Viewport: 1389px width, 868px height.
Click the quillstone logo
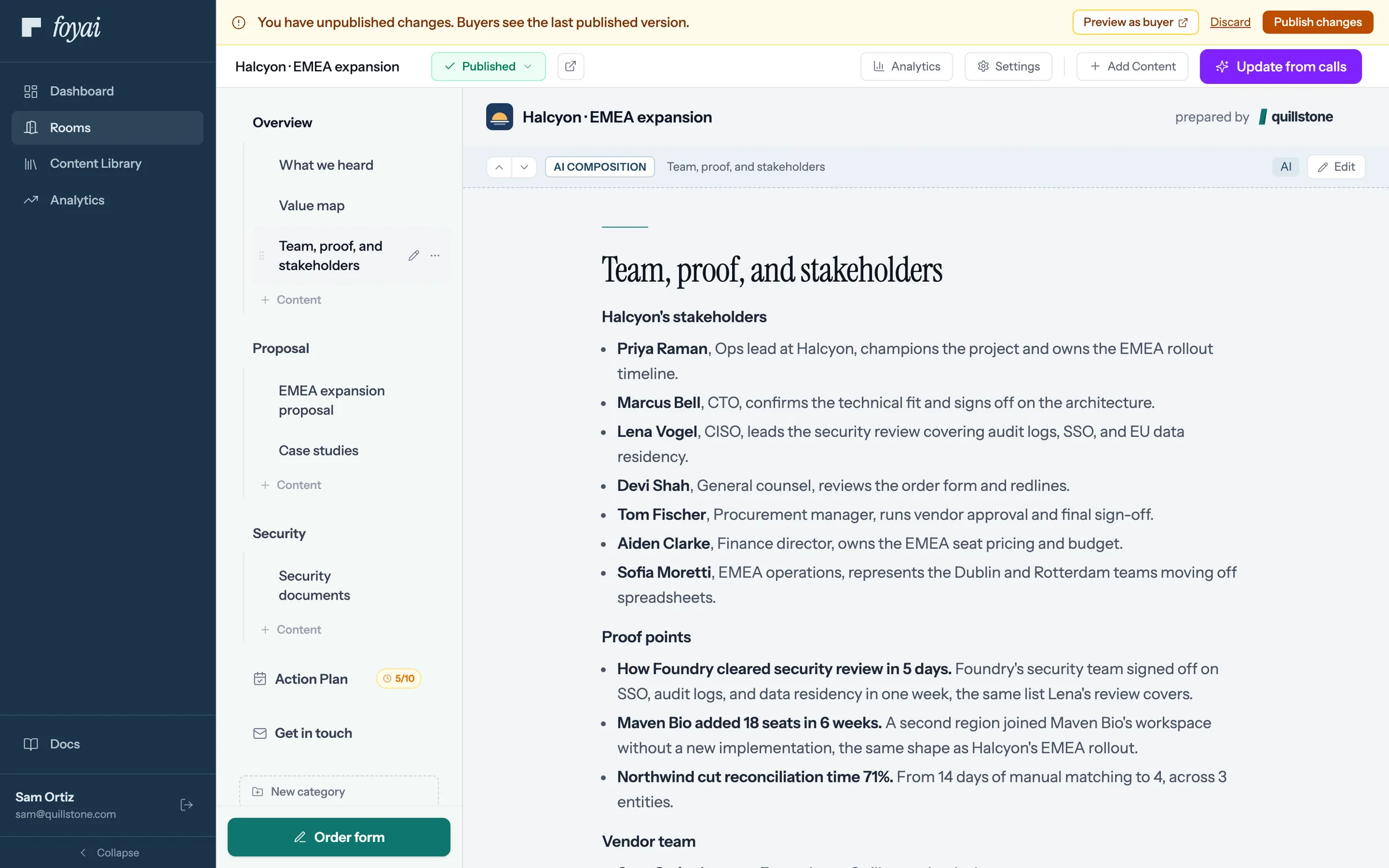point(1296,117)
